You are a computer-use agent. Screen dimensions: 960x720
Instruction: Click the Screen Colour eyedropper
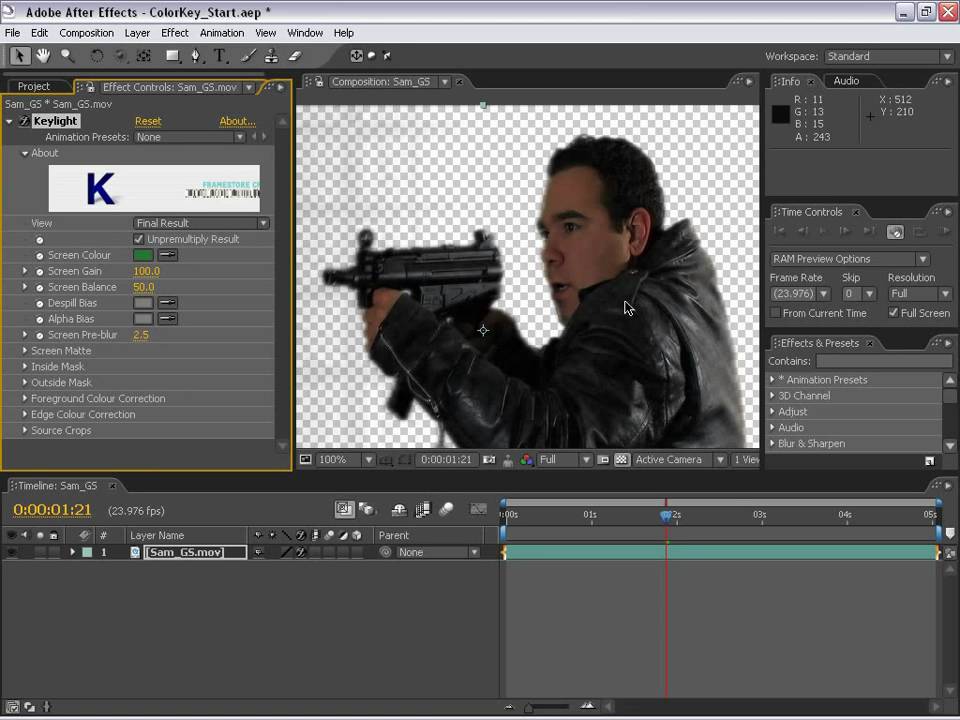[x=168, y=255]
